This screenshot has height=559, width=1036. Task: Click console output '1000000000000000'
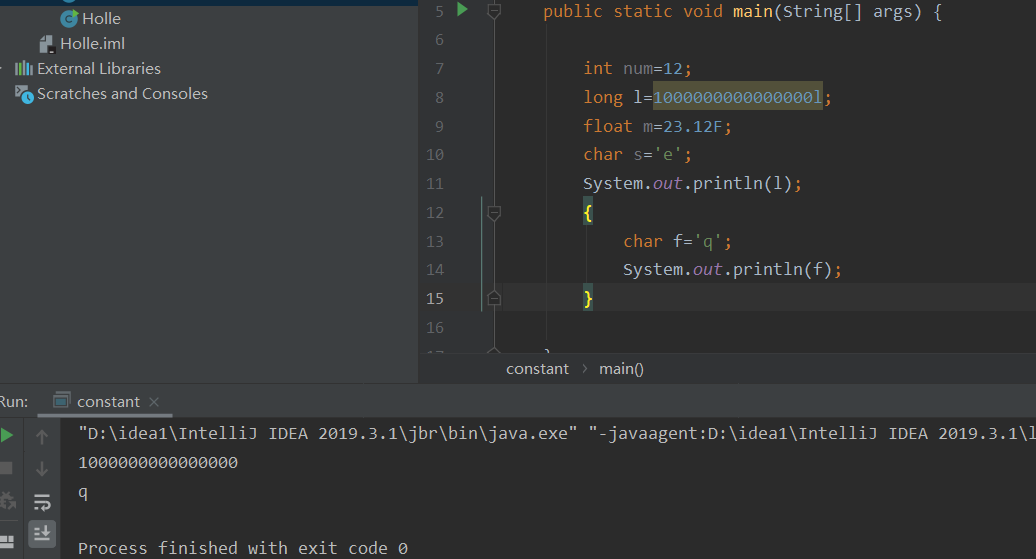pos(158,463)
